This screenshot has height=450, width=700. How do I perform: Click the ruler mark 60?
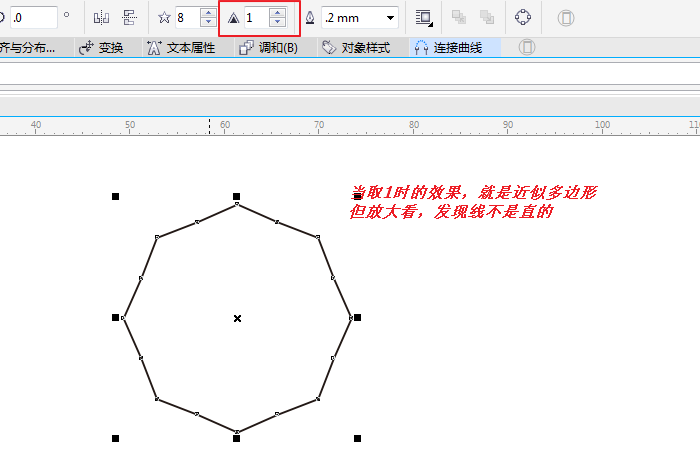click(x=225, y=125)
